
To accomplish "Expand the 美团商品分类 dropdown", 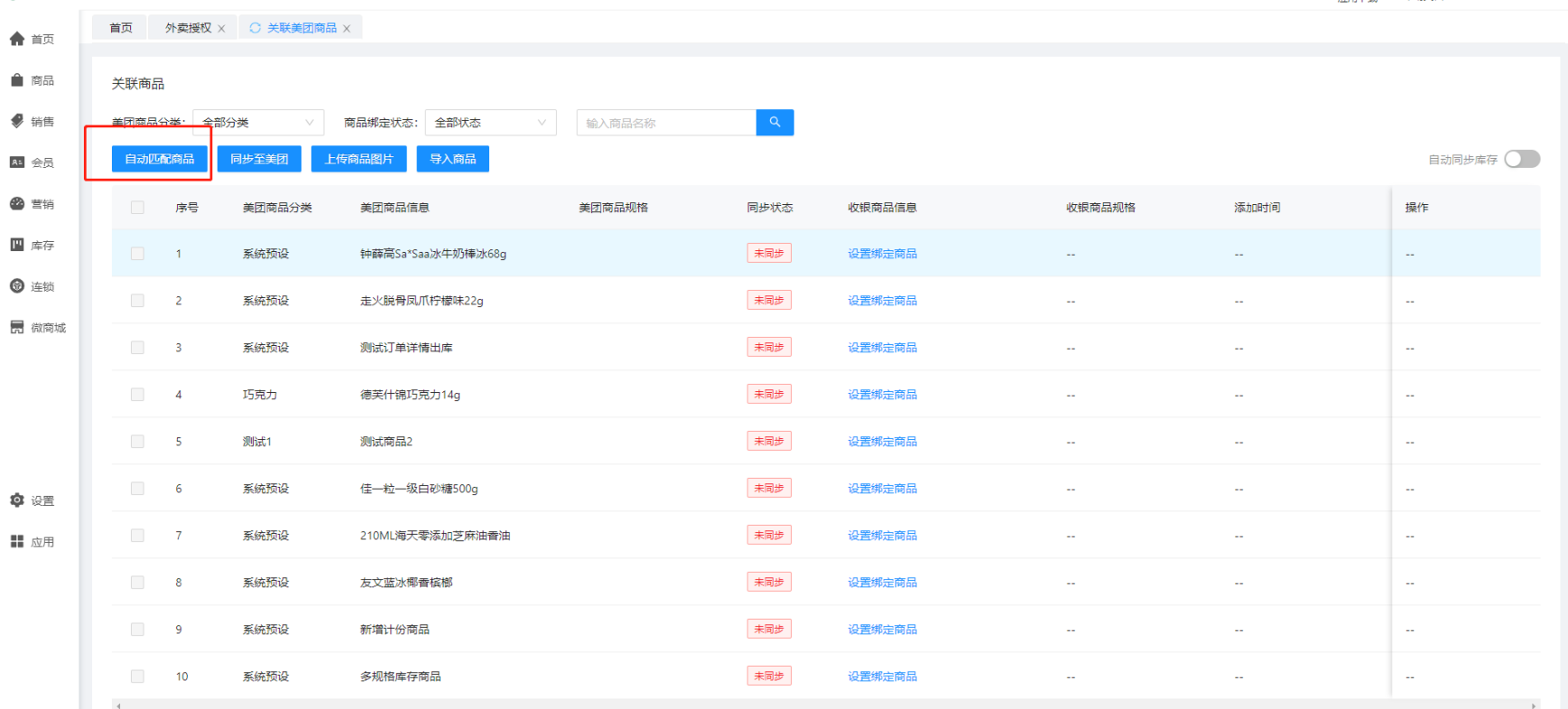I will tap(258, 123).
